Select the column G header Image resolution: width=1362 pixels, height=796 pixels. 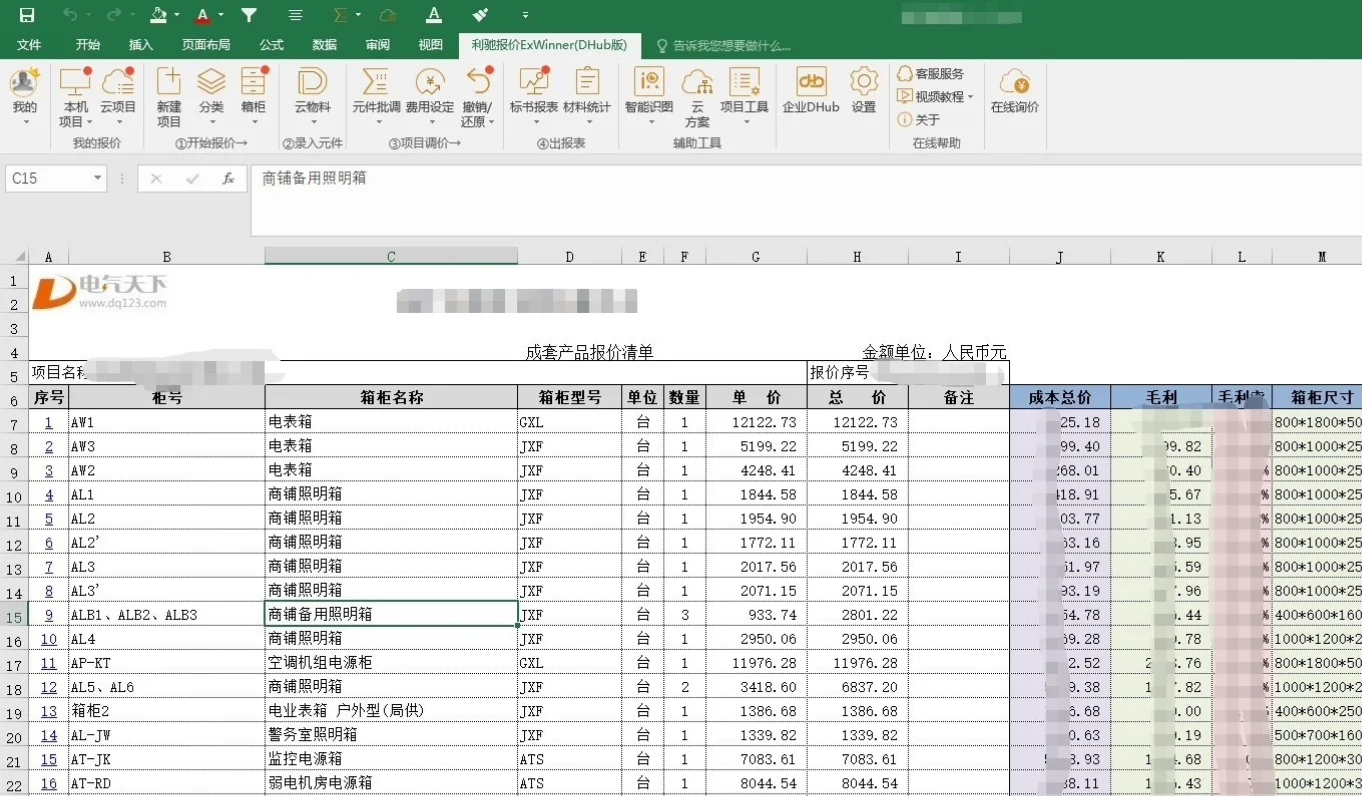(755, 257)
